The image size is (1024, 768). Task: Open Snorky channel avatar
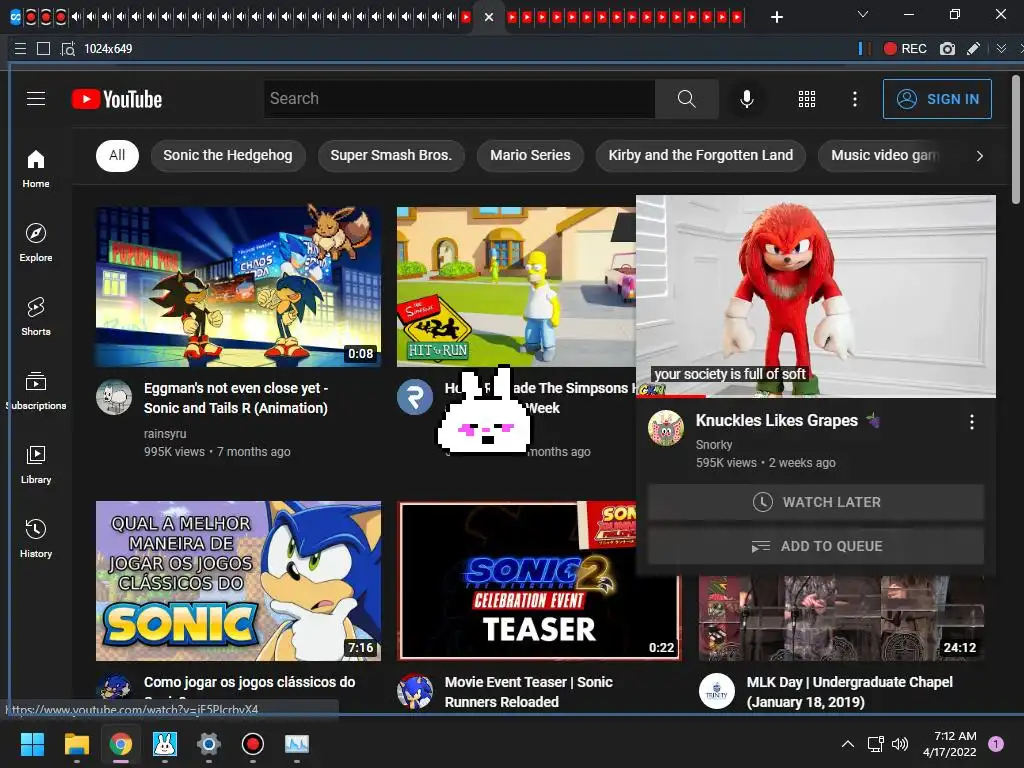[665, 428]
